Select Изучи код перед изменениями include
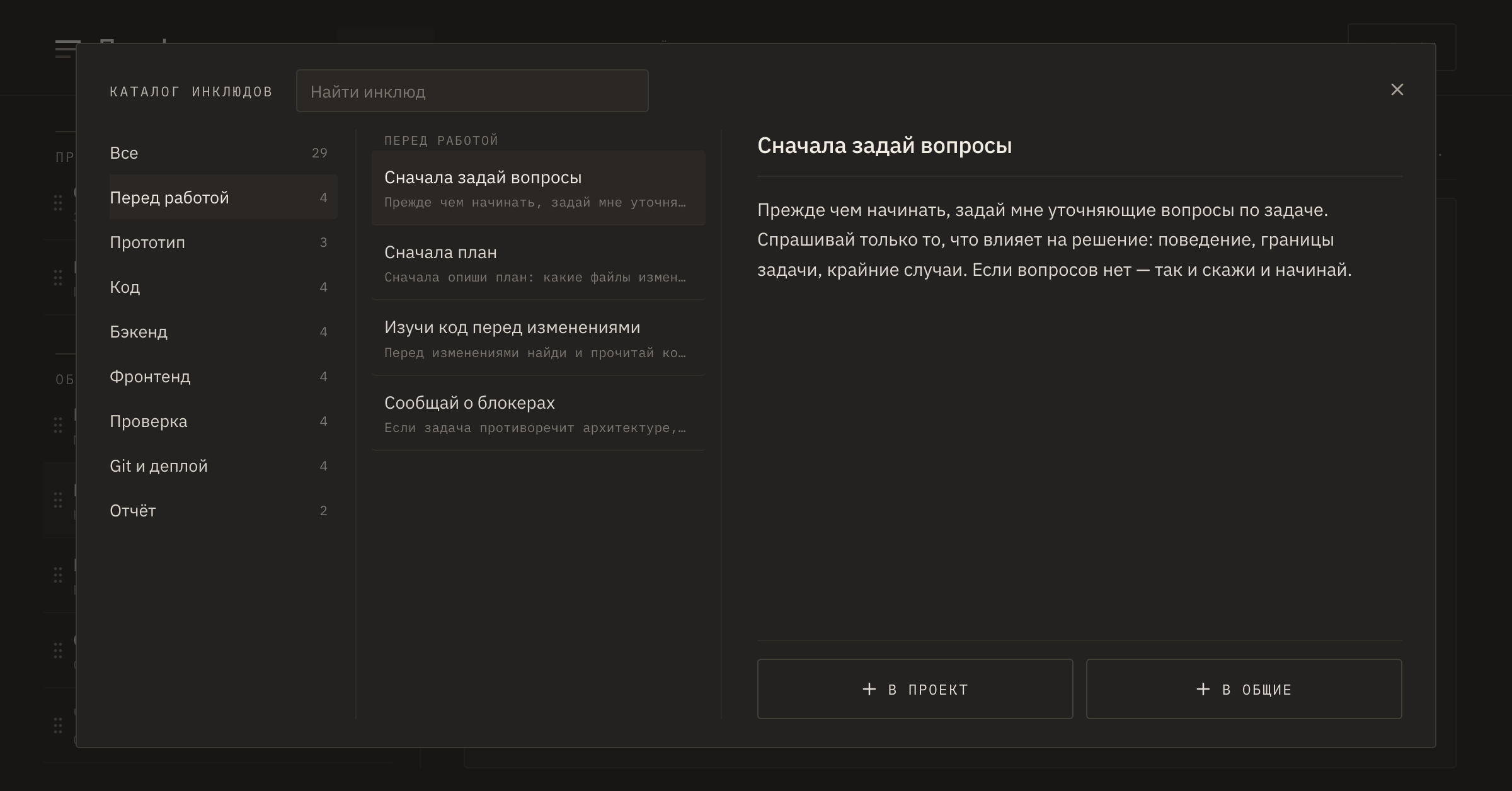The image size is (1512, 791). coord(538,338)
